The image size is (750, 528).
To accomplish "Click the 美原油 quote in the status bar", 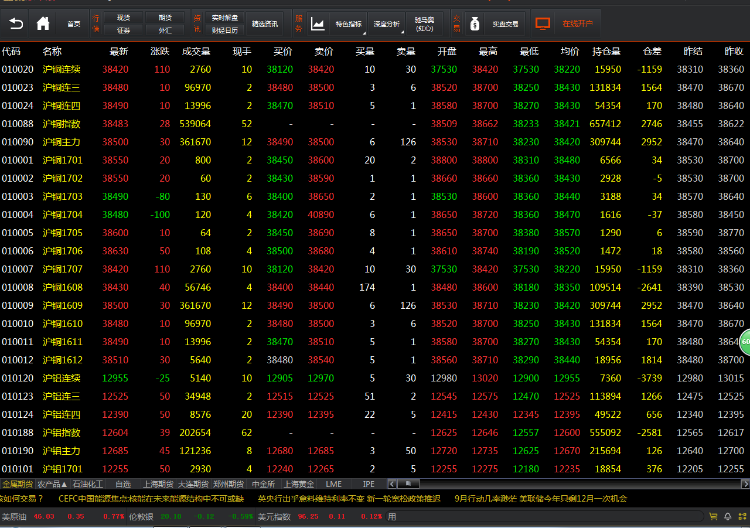I will 63,517.
